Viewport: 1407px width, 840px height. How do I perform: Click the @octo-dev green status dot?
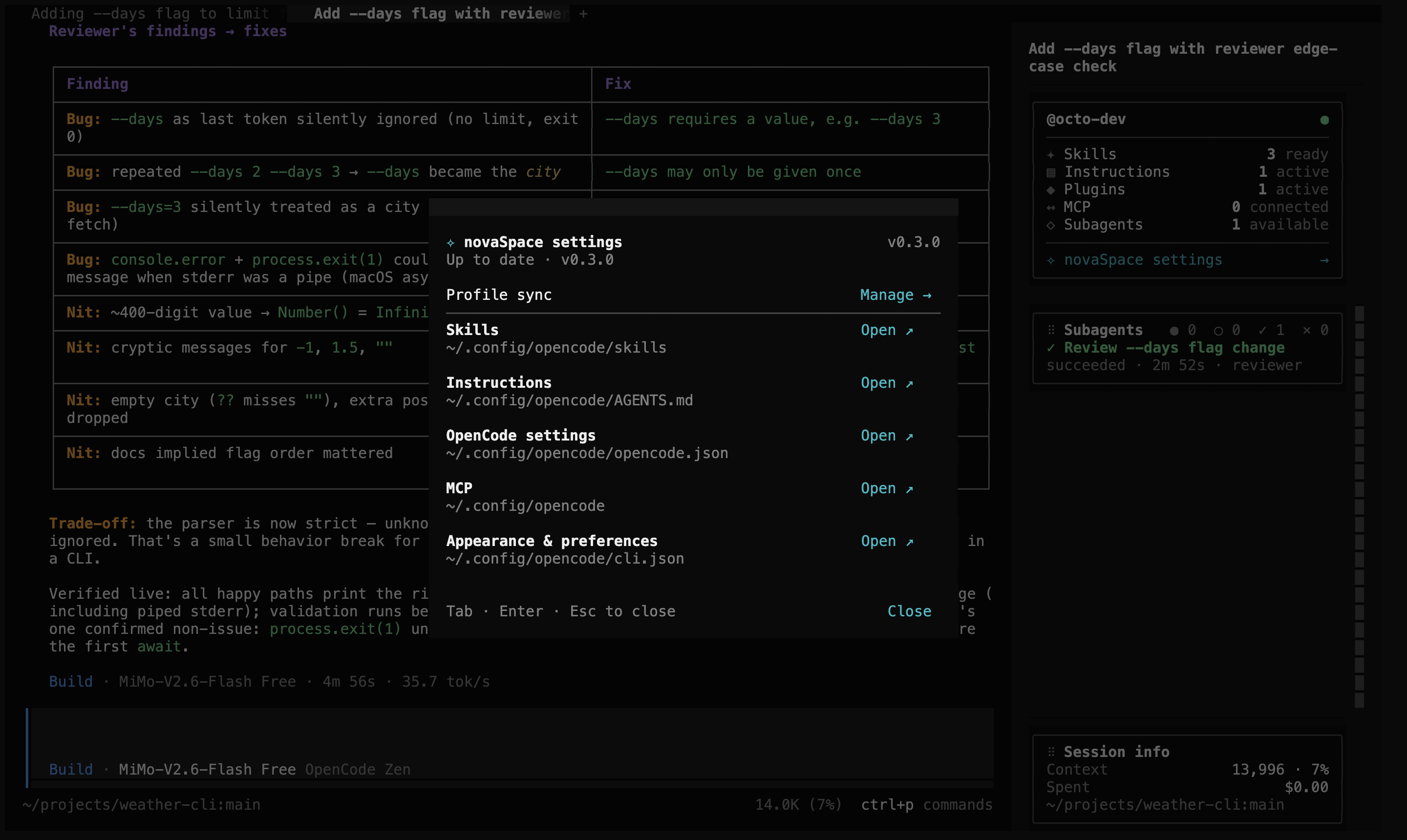(1324, 120)
